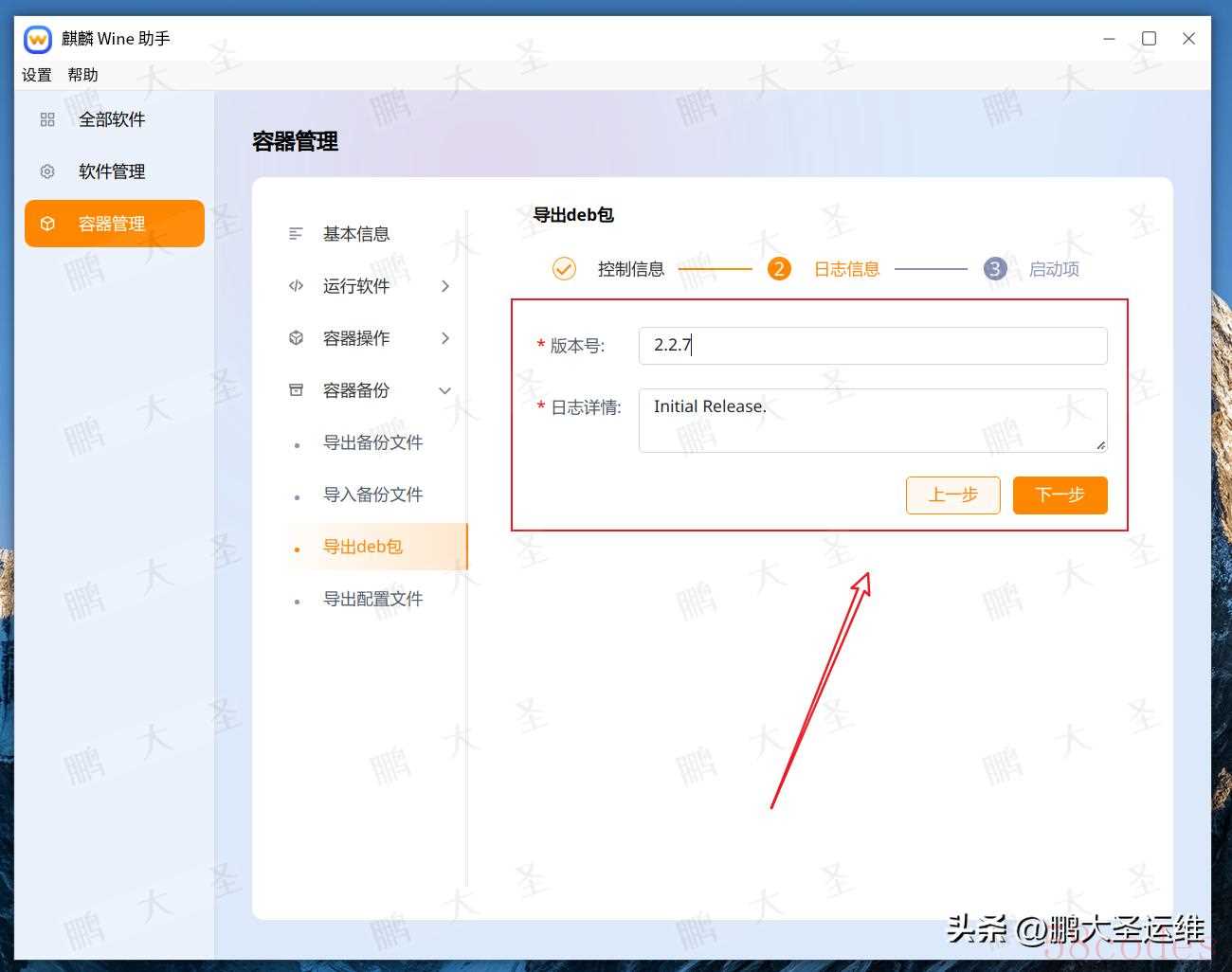1232x972 pixels.
Task: Click the 容器管理 cube icon
Action: coord(47,224)
